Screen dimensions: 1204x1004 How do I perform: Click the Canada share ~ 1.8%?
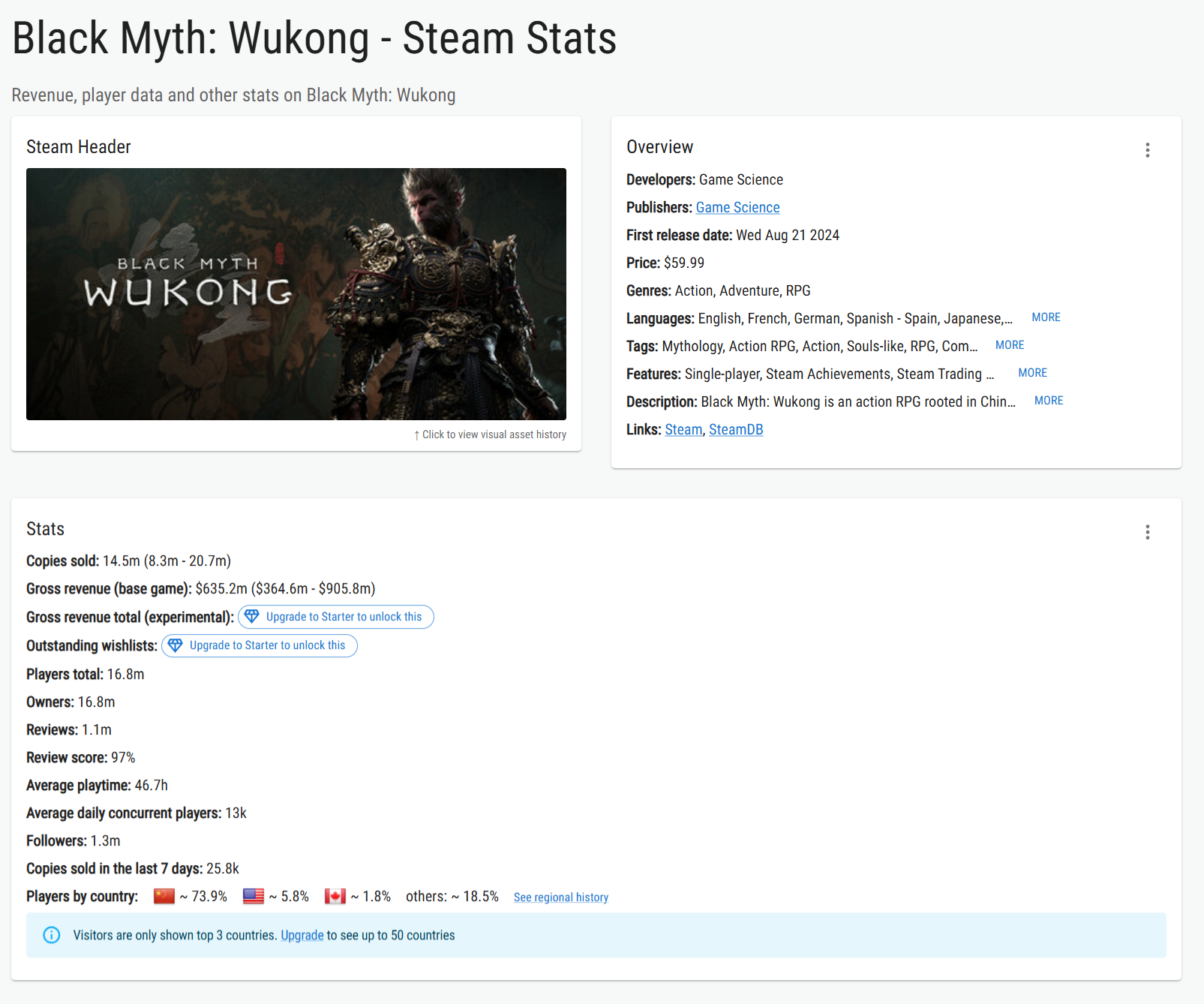pos(371,897)
